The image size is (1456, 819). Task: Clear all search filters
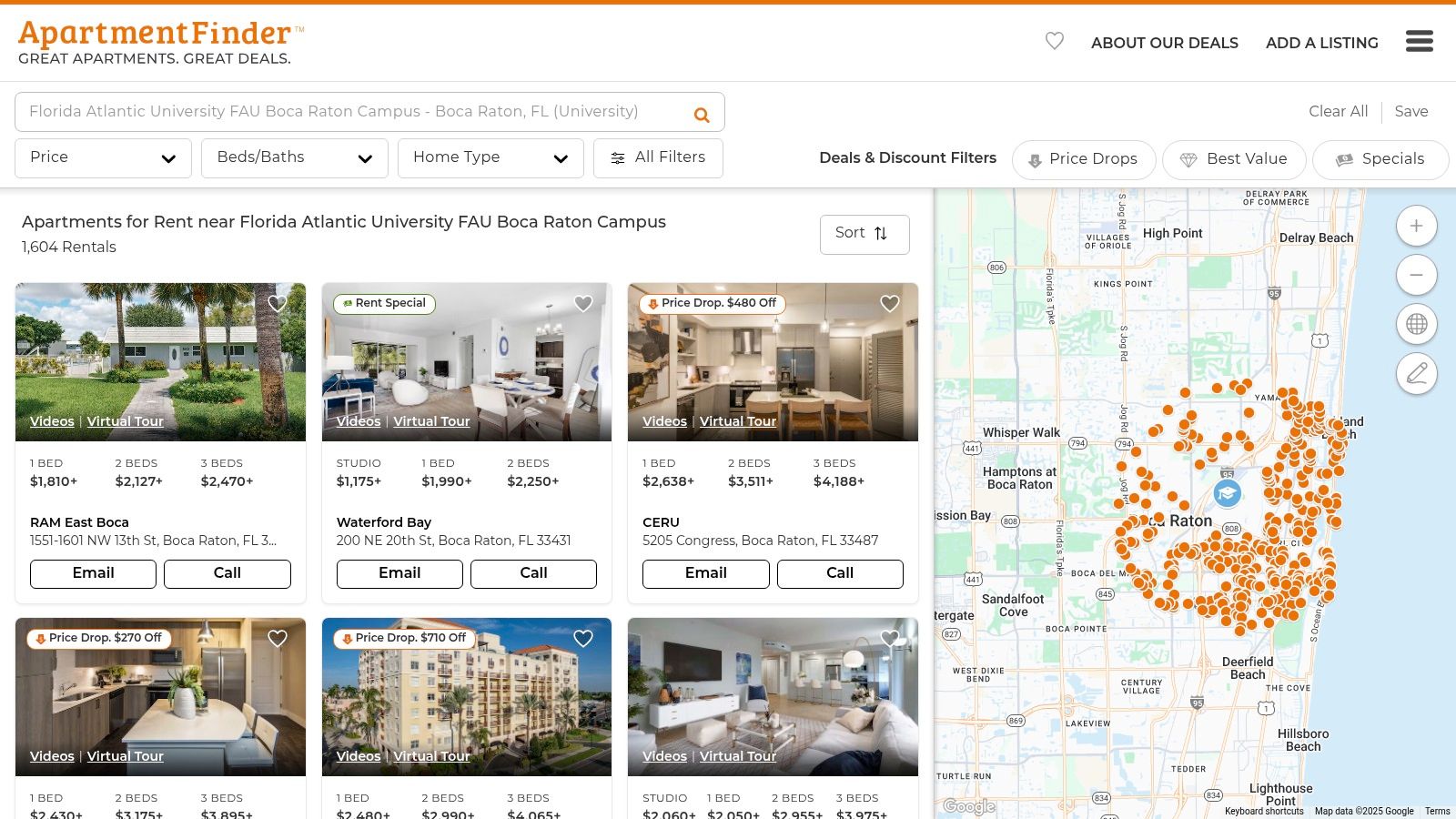(x=1338, y=111)
